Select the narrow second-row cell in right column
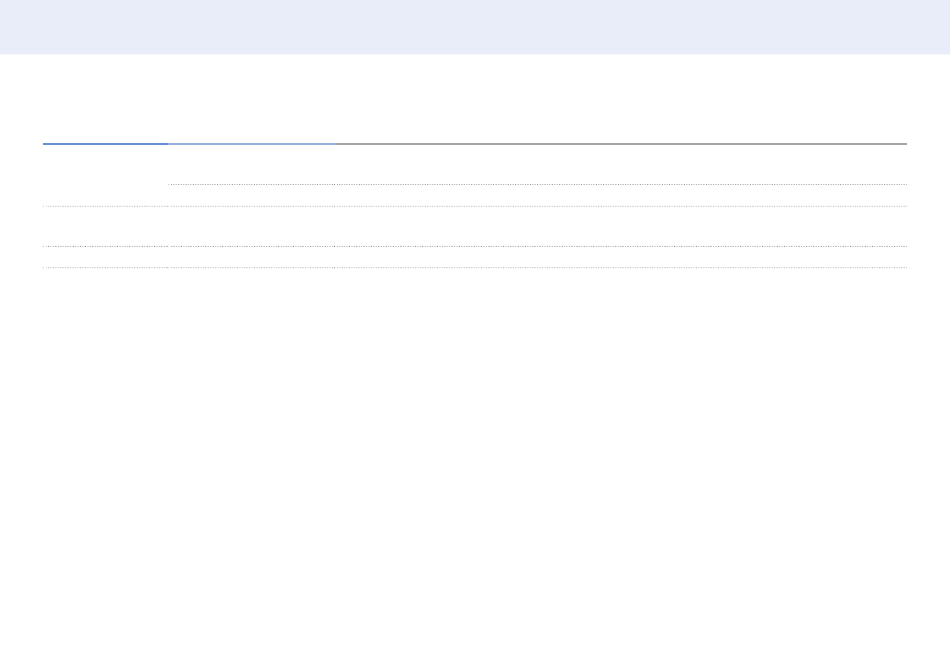The height and width of the screenshot is (672, 950). click(x=621, y=195)
